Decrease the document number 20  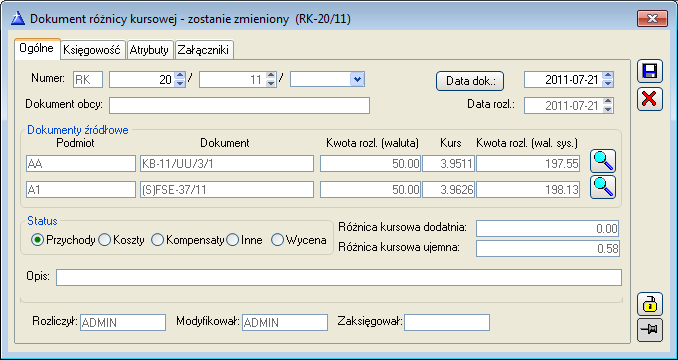(179, 83)
